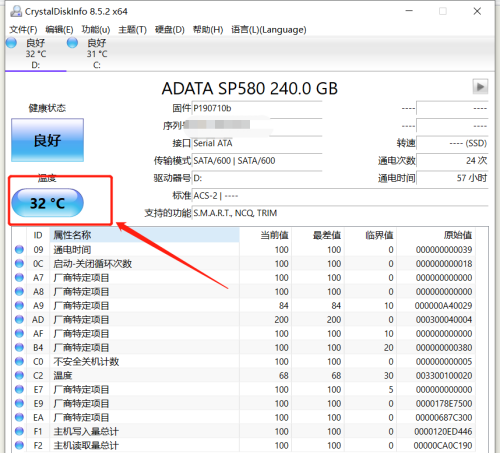Click status dot of row C0

click(x=19, y=361)
